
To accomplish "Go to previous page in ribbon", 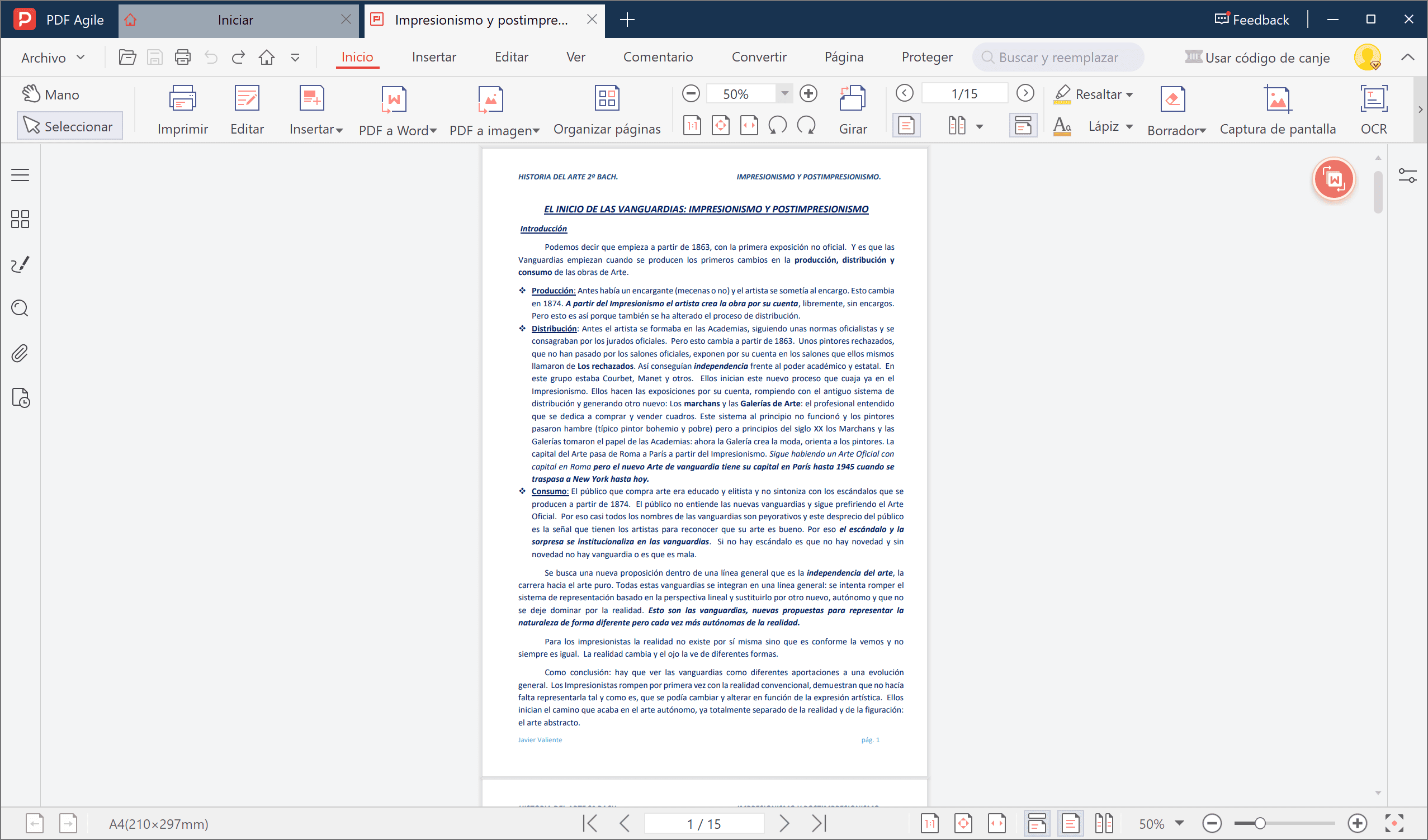I will click(x=905, y=93).
